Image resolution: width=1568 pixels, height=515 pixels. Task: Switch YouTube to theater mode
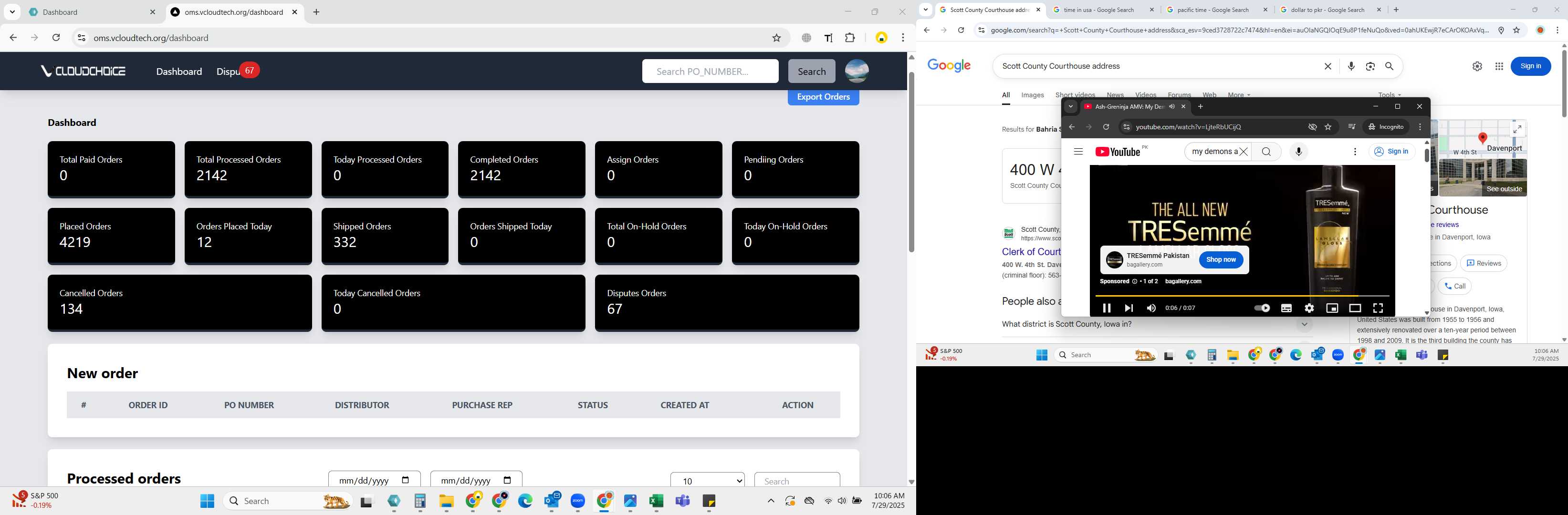pos(1355,308)
